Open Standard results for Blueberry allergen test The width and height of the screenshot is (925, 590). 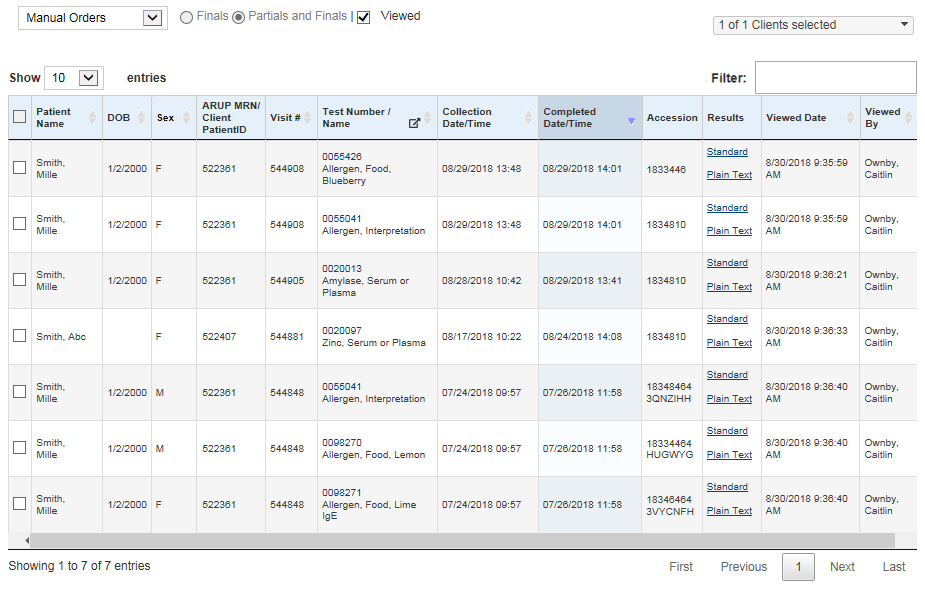(727, 152)
